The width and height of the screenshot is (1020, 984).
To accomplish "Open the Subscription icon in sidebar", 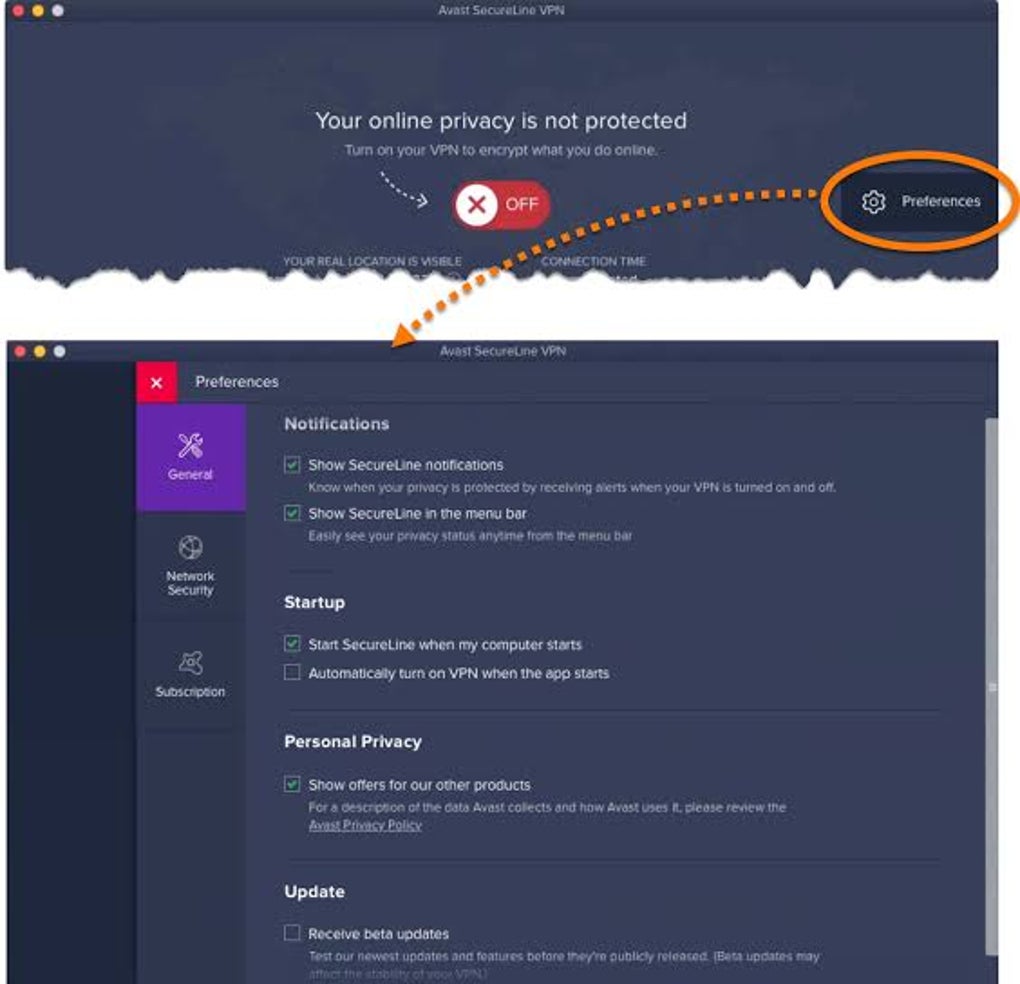I will pos(191,663).
